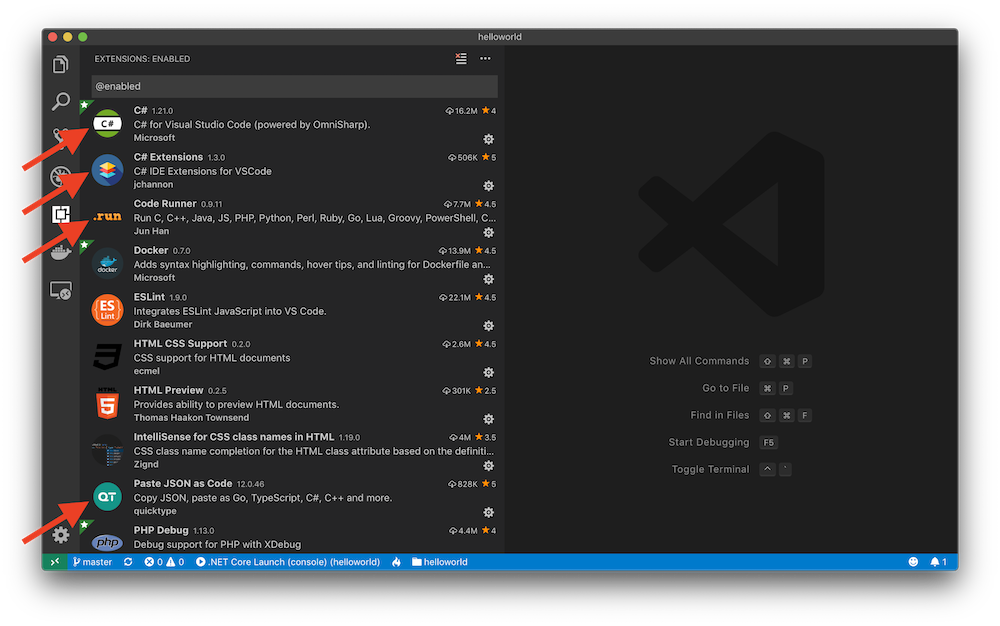Screen dimensions: 1000x626
Task: Click .NET Core Launch (console) debug configuration
Action: [288, 562]
